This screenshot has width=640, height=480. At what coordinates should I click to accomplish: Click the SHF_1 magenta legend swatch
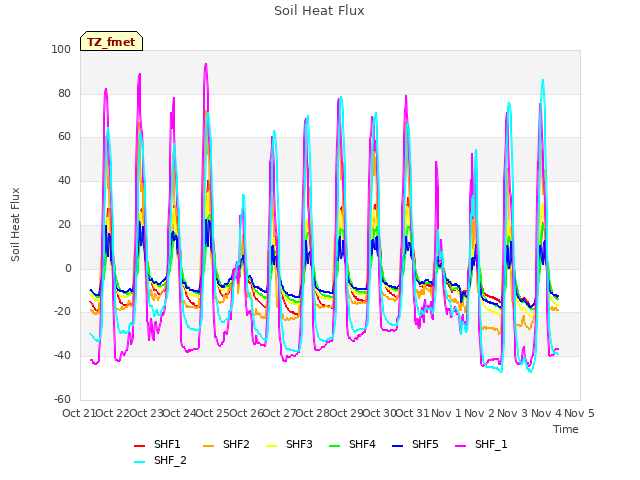pos(460,445)
